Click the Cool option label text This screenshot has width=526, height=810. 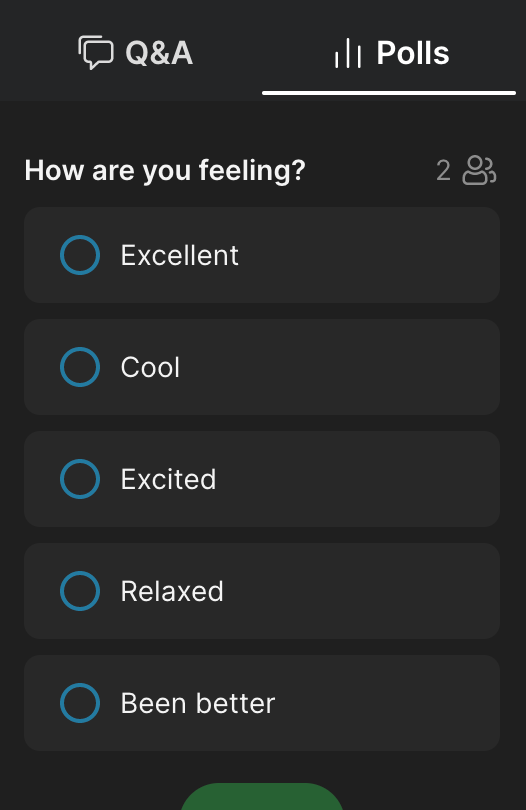pyautogui.click(x=150, y=367)
